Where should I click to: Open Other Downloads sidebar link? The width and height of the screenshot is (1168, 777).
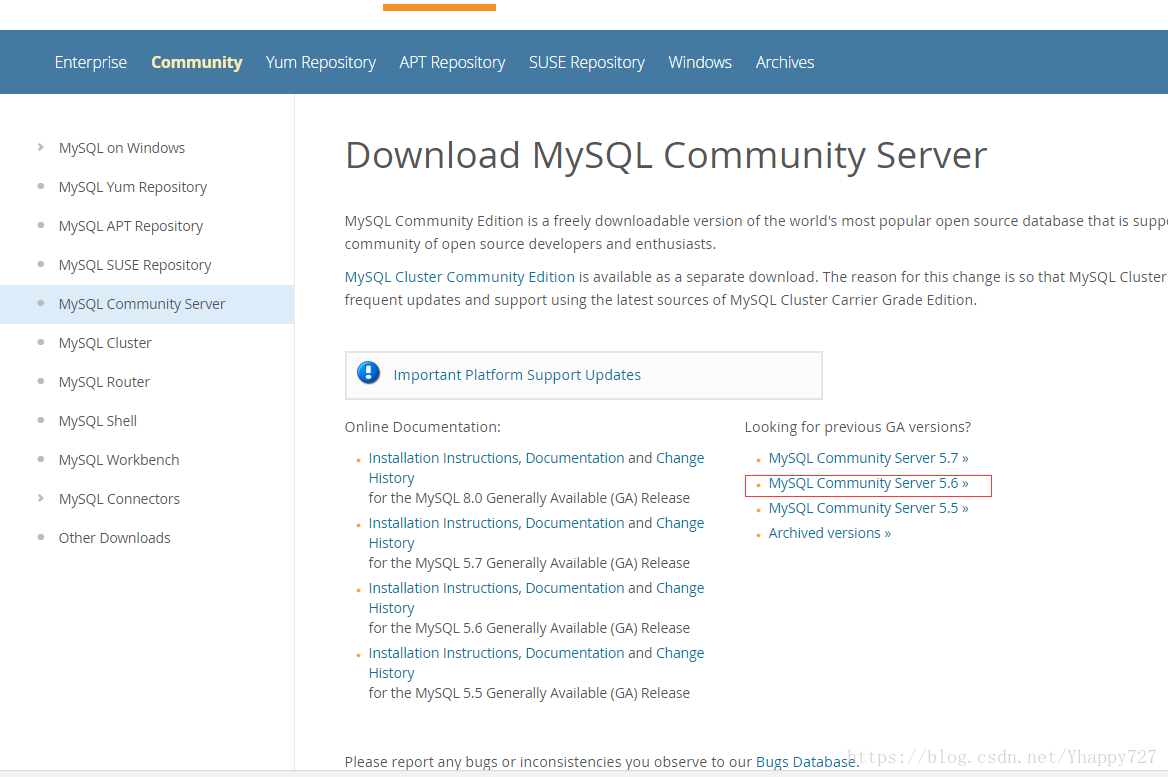click(x=115, y=538)
